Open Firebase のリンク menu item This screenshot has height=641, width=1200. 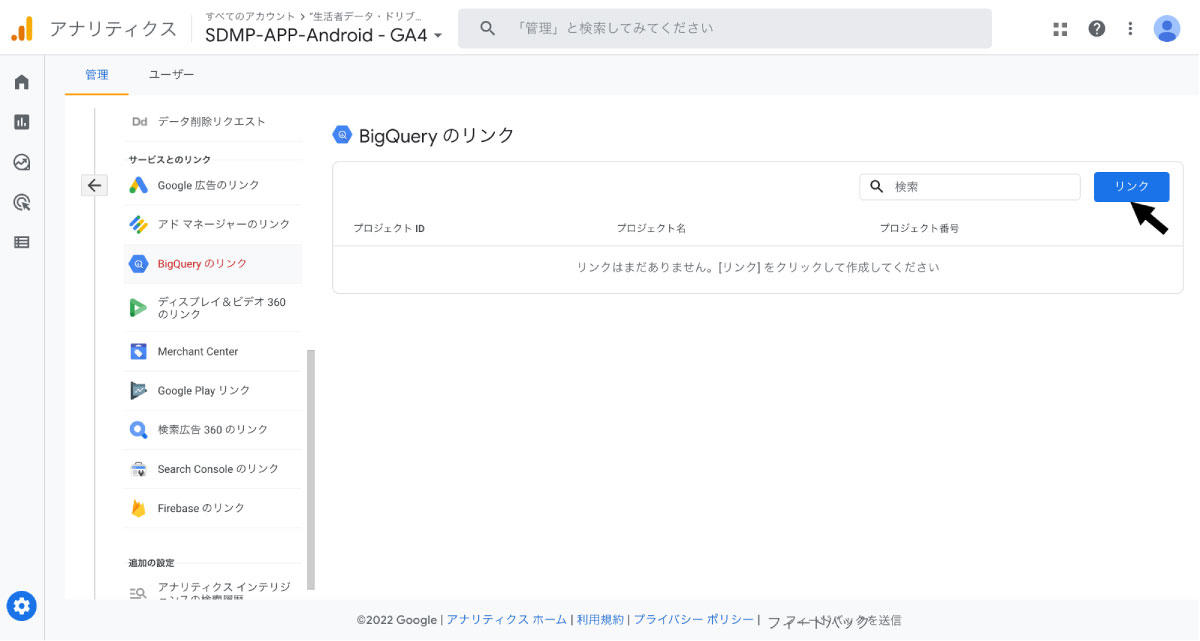click(x=211, y=508)
